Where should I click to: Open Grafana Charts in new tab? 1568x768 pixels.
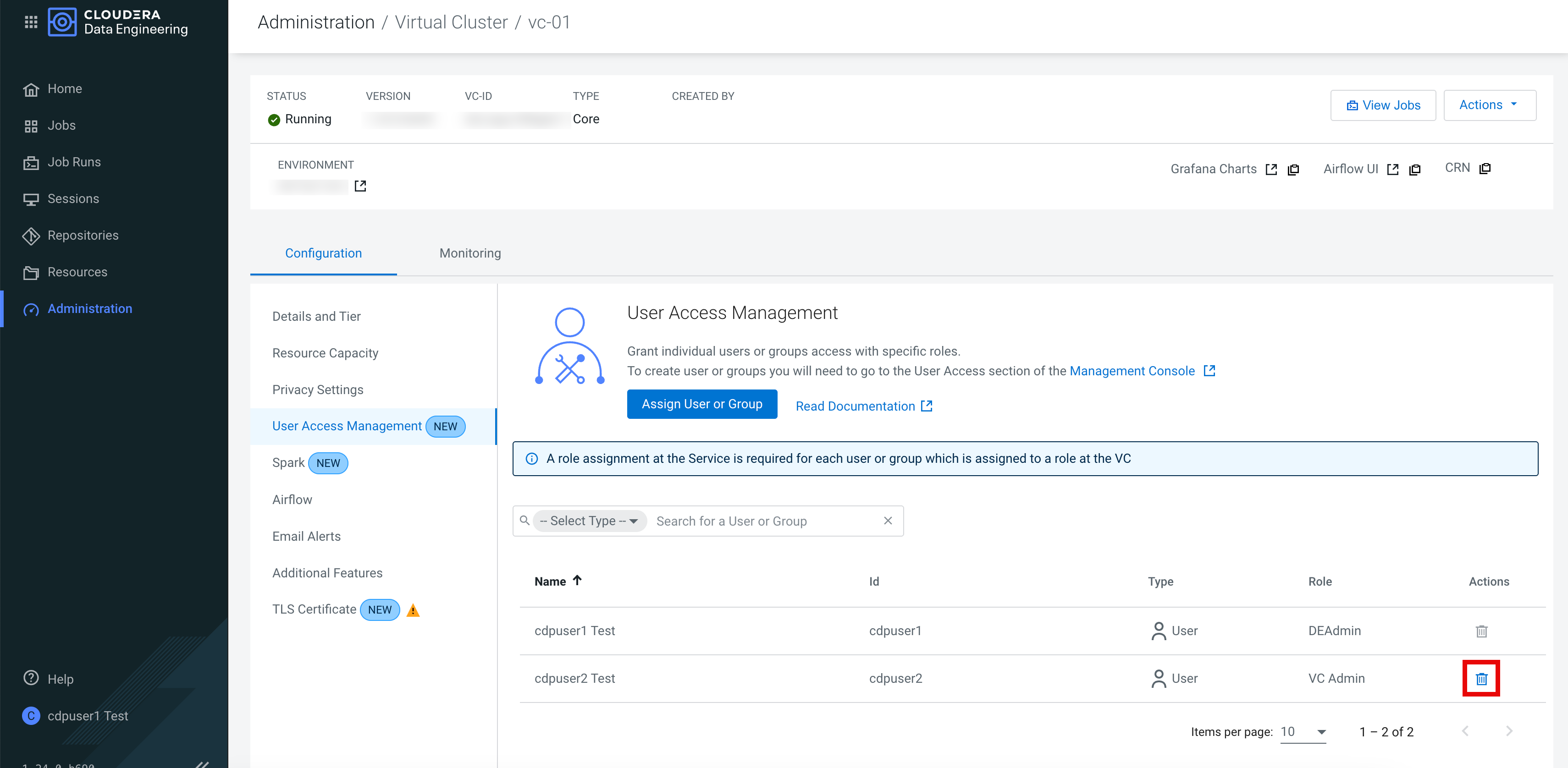tap(1271, 169)
